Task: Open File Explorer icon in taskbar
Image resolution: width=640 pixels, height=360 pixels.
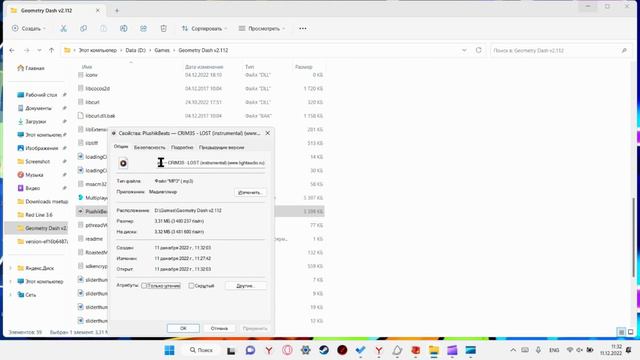Action: pyautogui.click(x=433, y=350)
